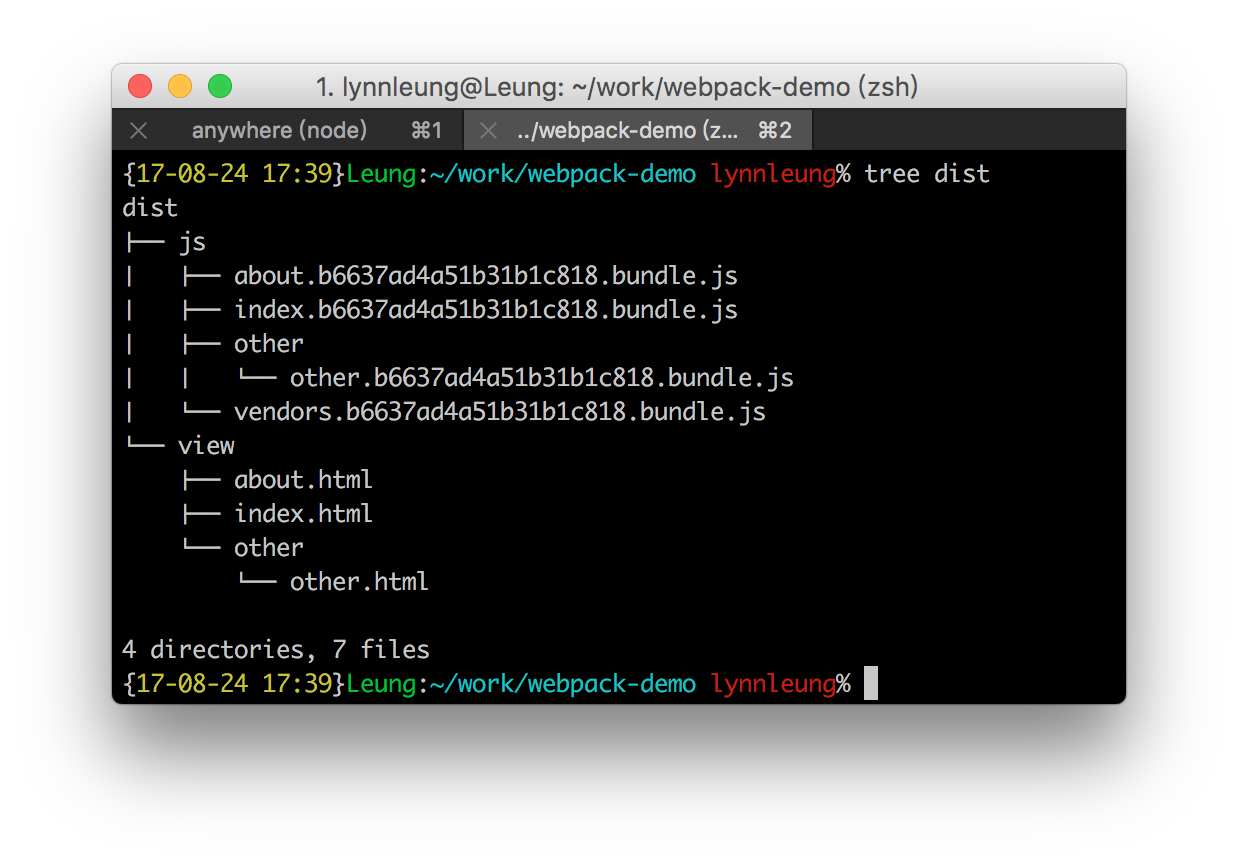The width and height of the screenshot is (1238, 864).
Task: Click the "tree dist" command text
Action: click(926, 174)
